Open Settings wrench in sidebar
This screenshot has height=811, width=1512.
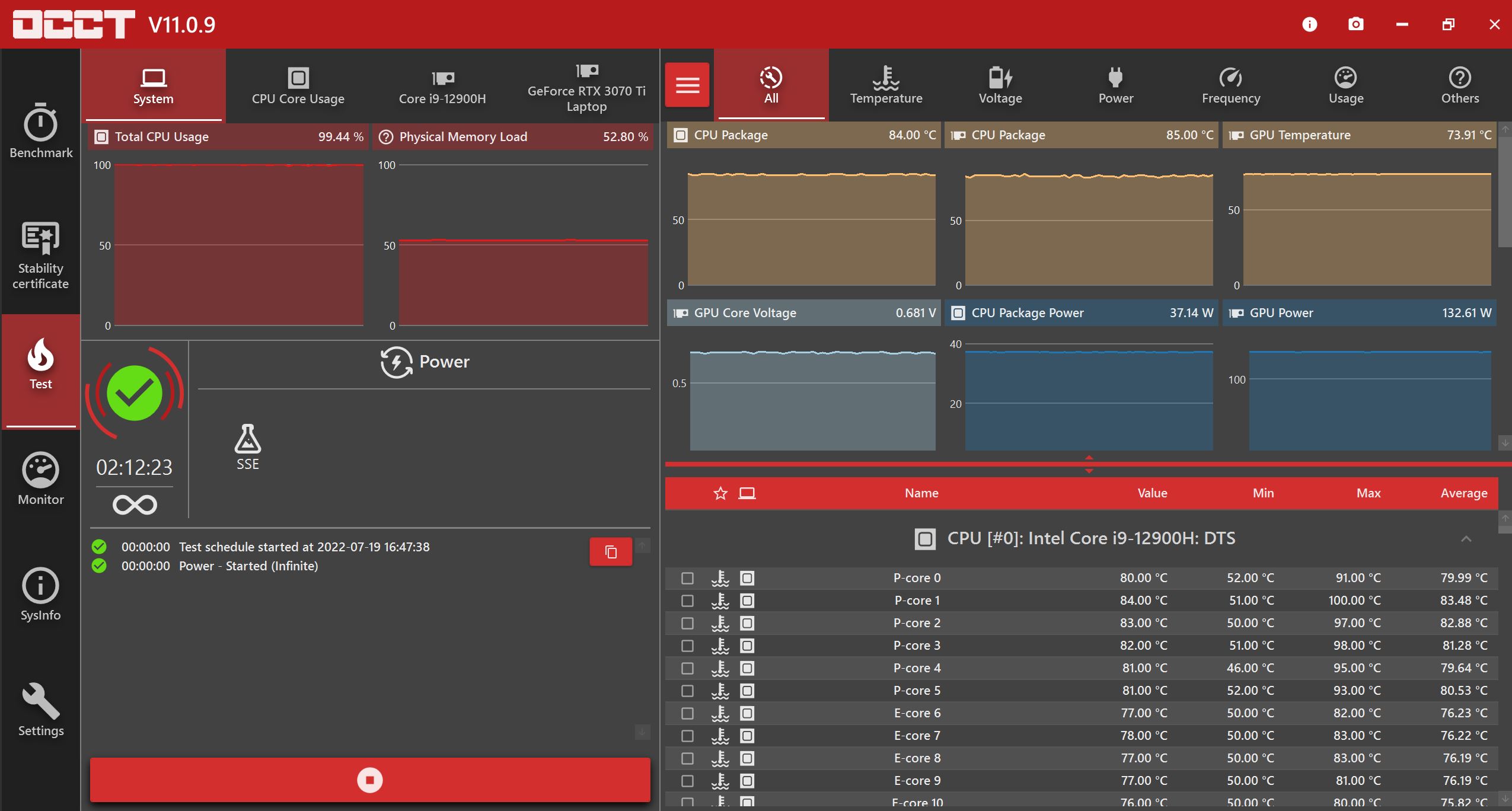pos(41,710)
